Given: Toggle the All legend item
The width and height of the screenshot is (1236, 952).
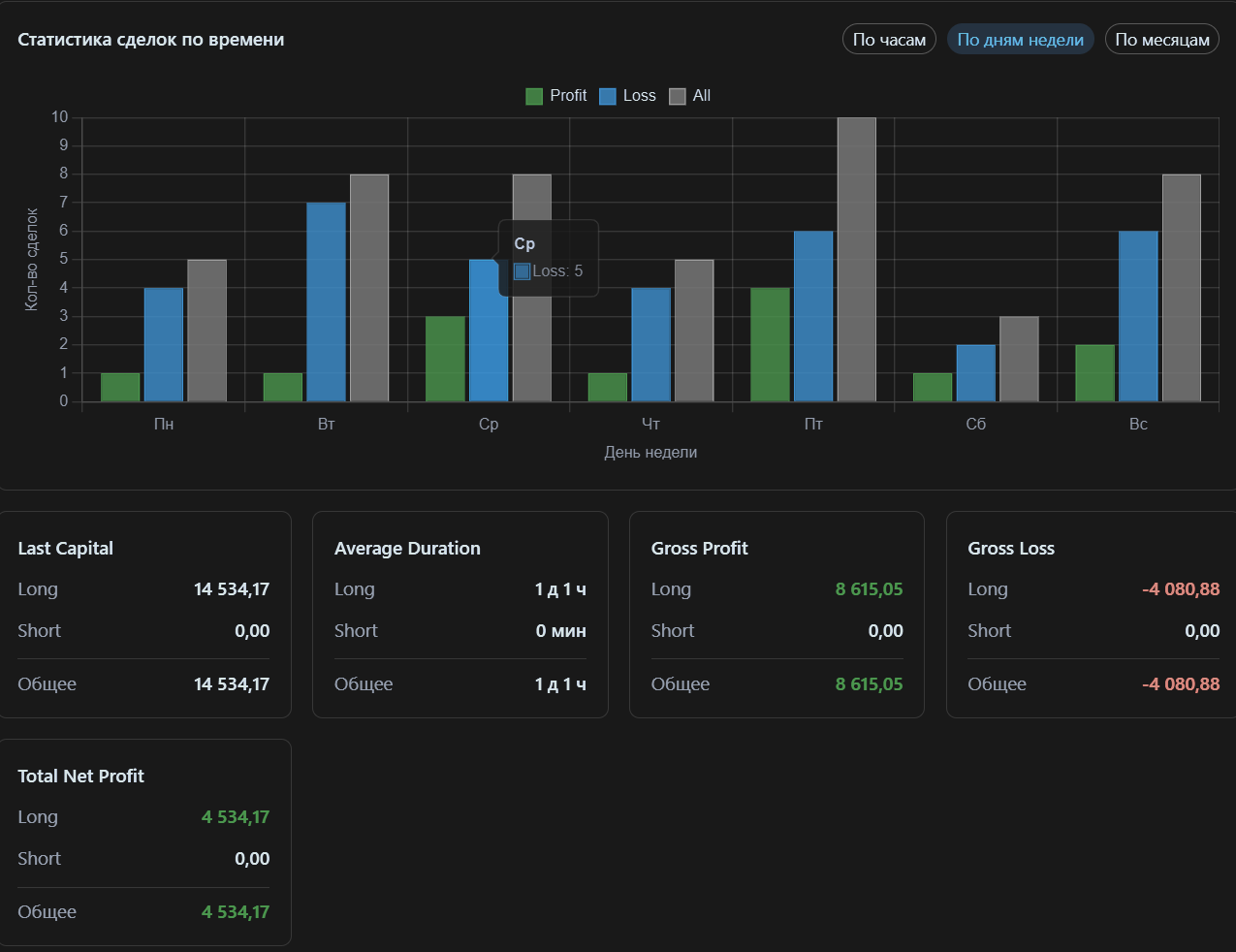Looking at the screenshot, I should pyautogui.click(x=689, y=96).
